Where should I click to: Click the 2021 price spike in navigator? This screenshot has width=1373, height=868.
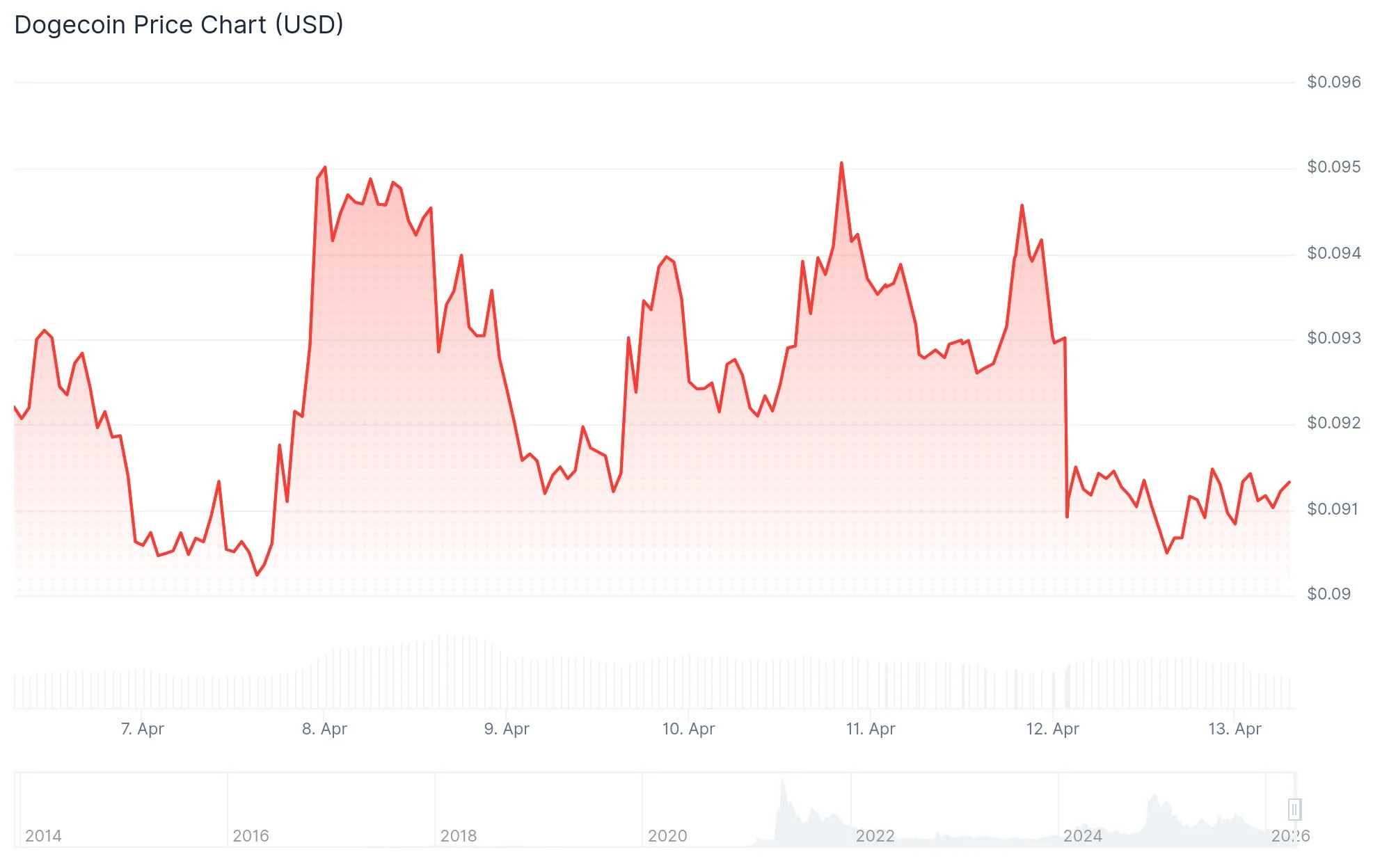[x=784, y=793]
